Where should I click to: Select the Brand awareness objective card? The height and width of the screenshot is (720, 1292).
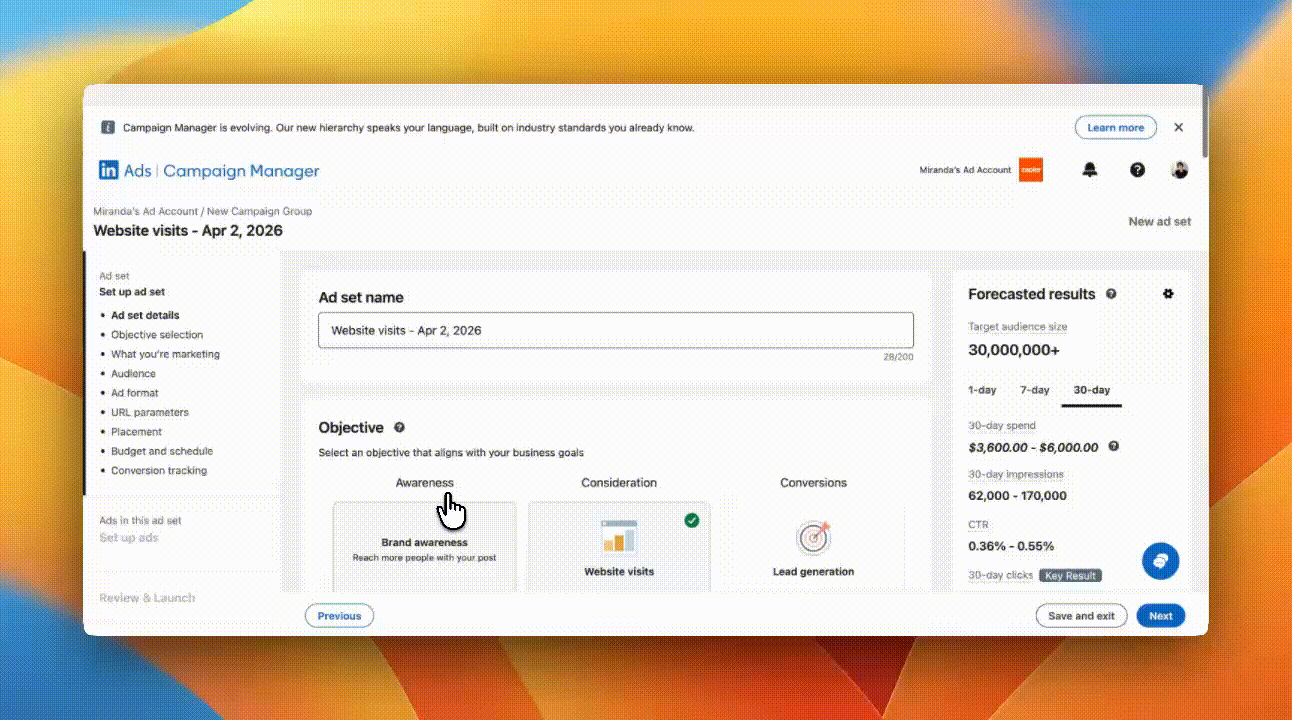425,547
